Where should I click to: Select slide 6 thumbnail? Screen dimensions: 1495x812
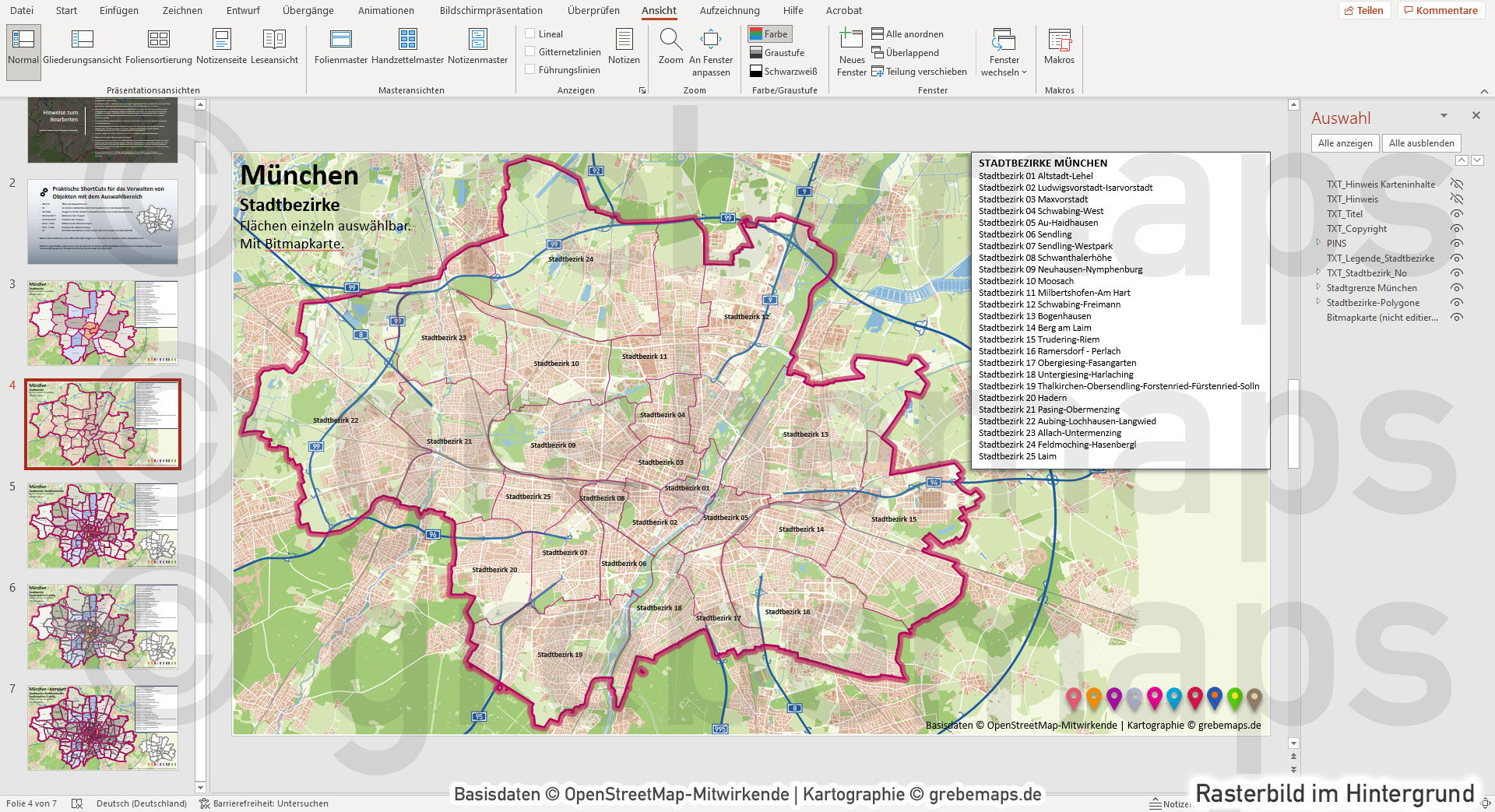pyautogui.click(x=102, y=626)
